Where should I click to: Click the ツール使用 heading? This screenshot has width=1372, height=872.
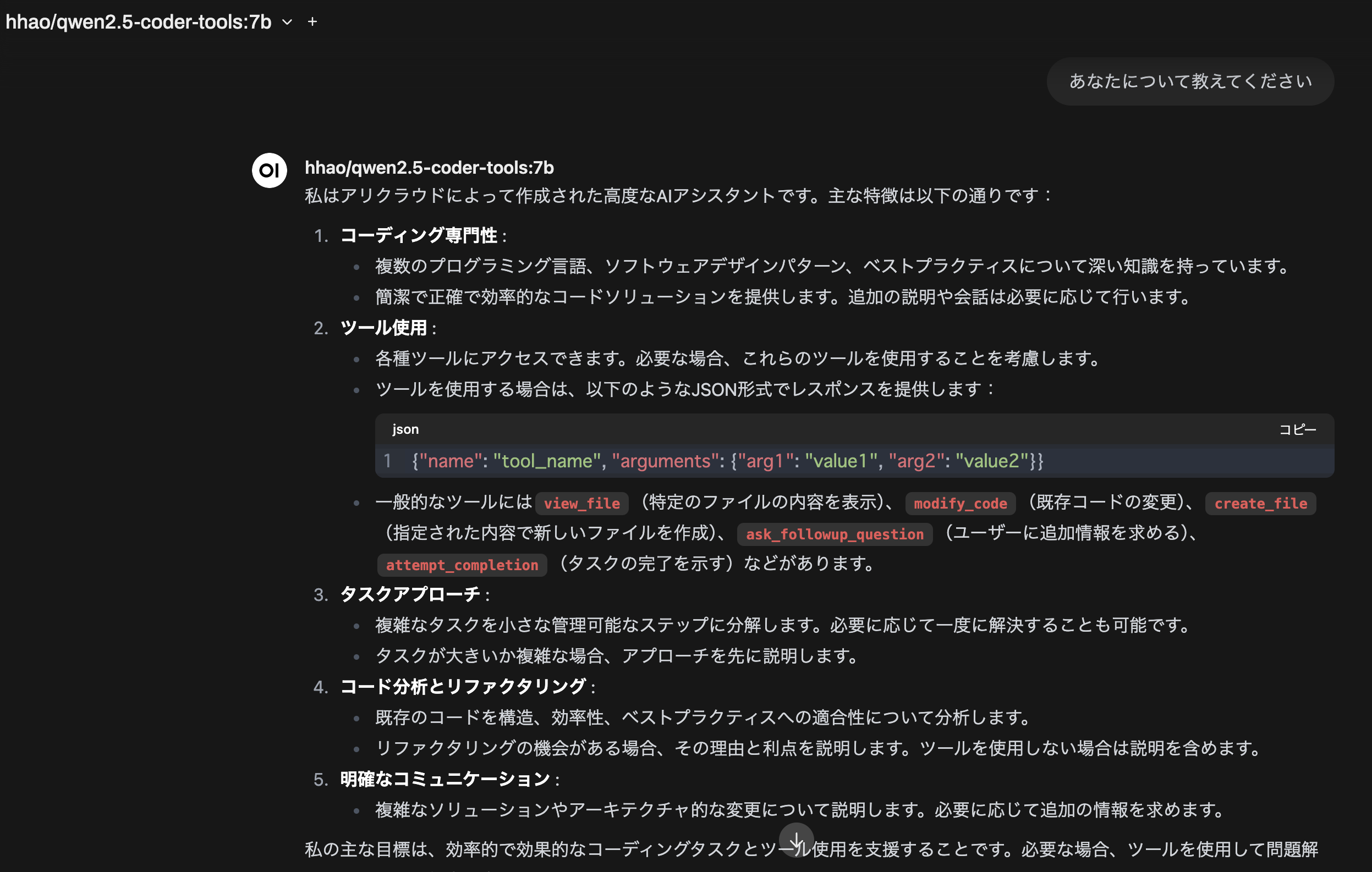click(x=383, y=328)
